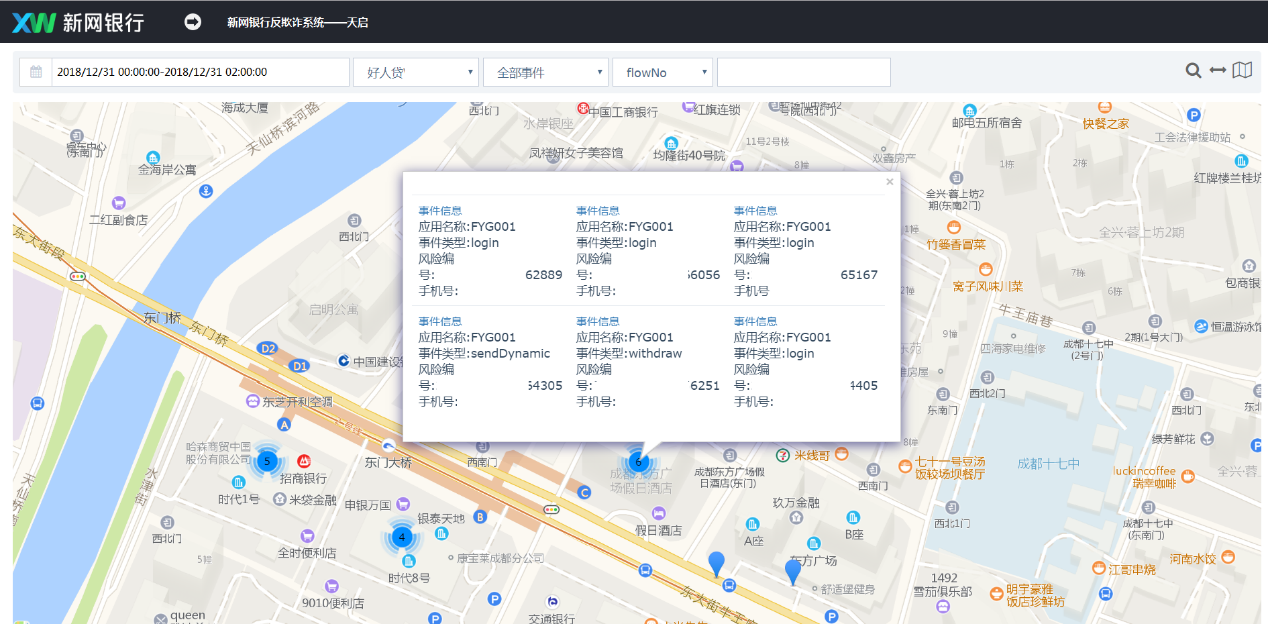Click the empty search text box
The height and width of the screenshot is (624, 1268).
coord(804,72)
